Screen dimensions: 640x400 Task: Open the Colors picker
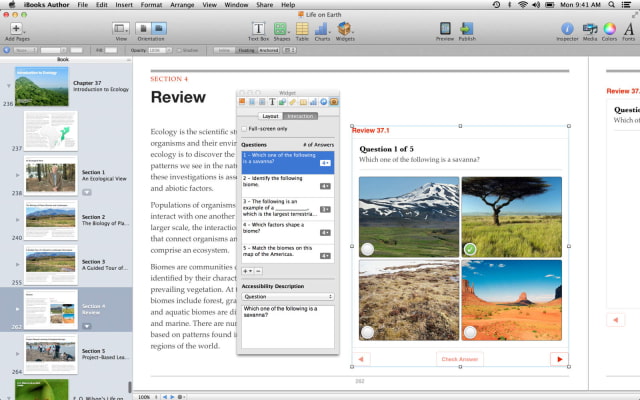(x=609, y=28)
